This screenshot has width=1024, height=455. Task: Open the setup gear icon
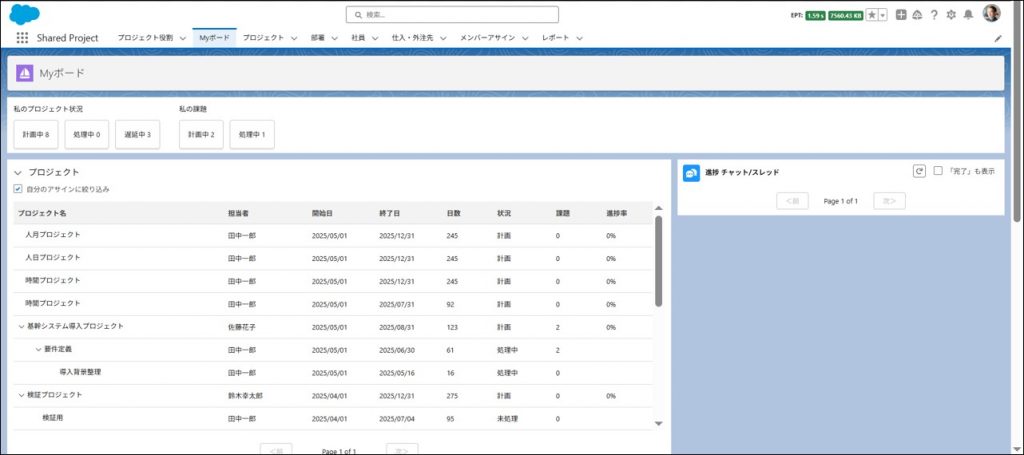[x=951, y=15]
